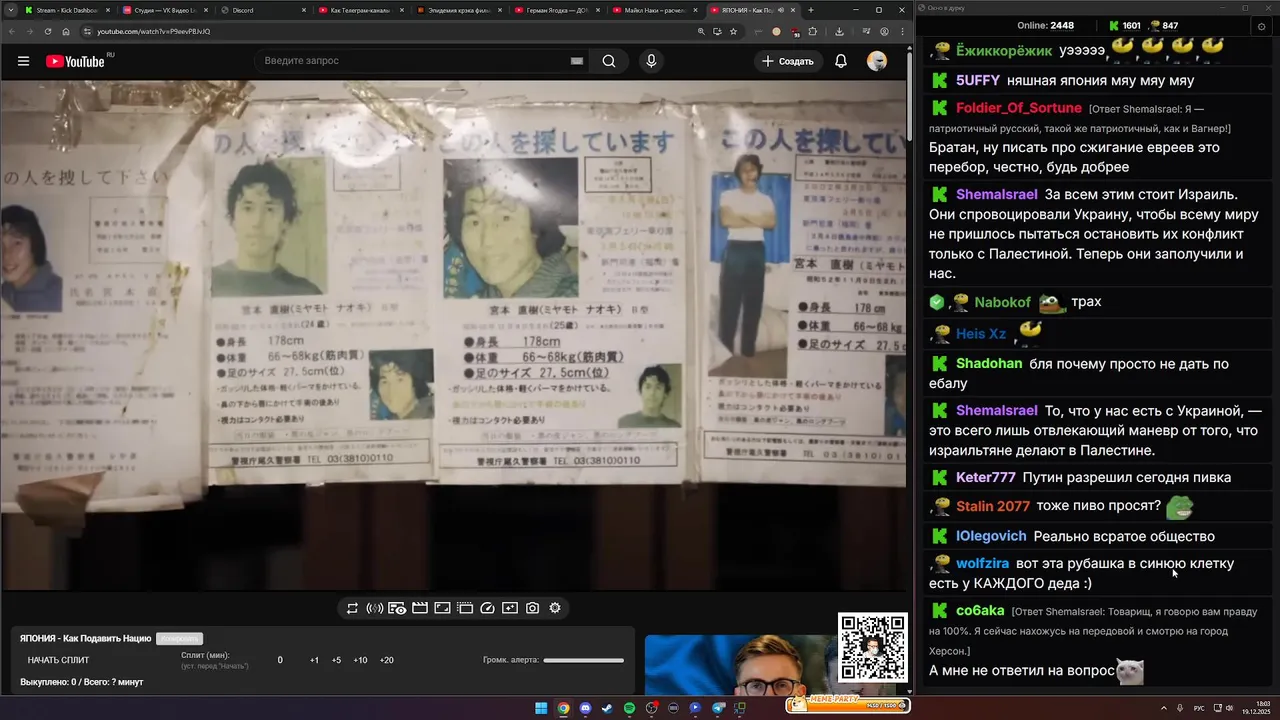
Task: Click the dashed window icon in player toolbar
Action: (x=465, y=608)
